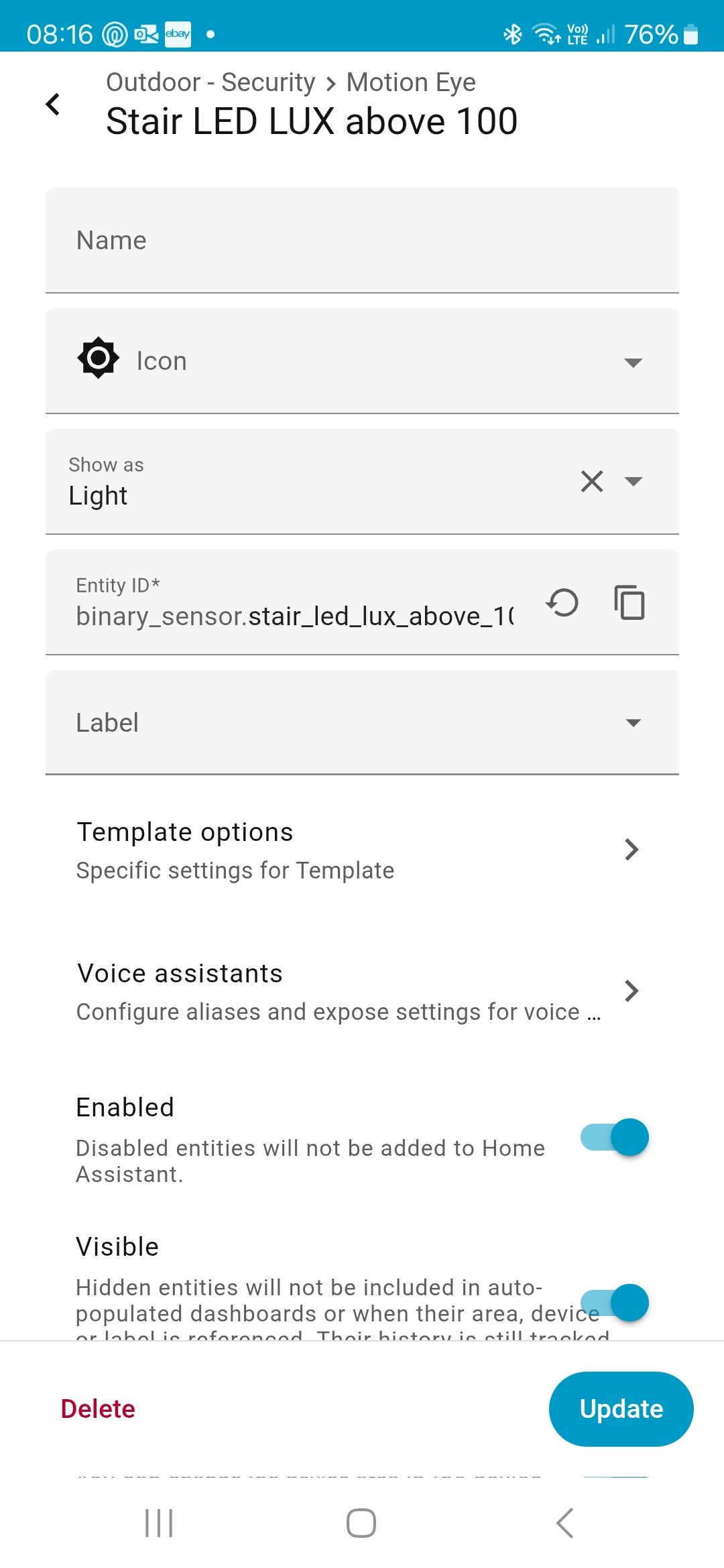Reset Entity ID to default
This screenshot has height=1568, width=724.
click(562, 602)
